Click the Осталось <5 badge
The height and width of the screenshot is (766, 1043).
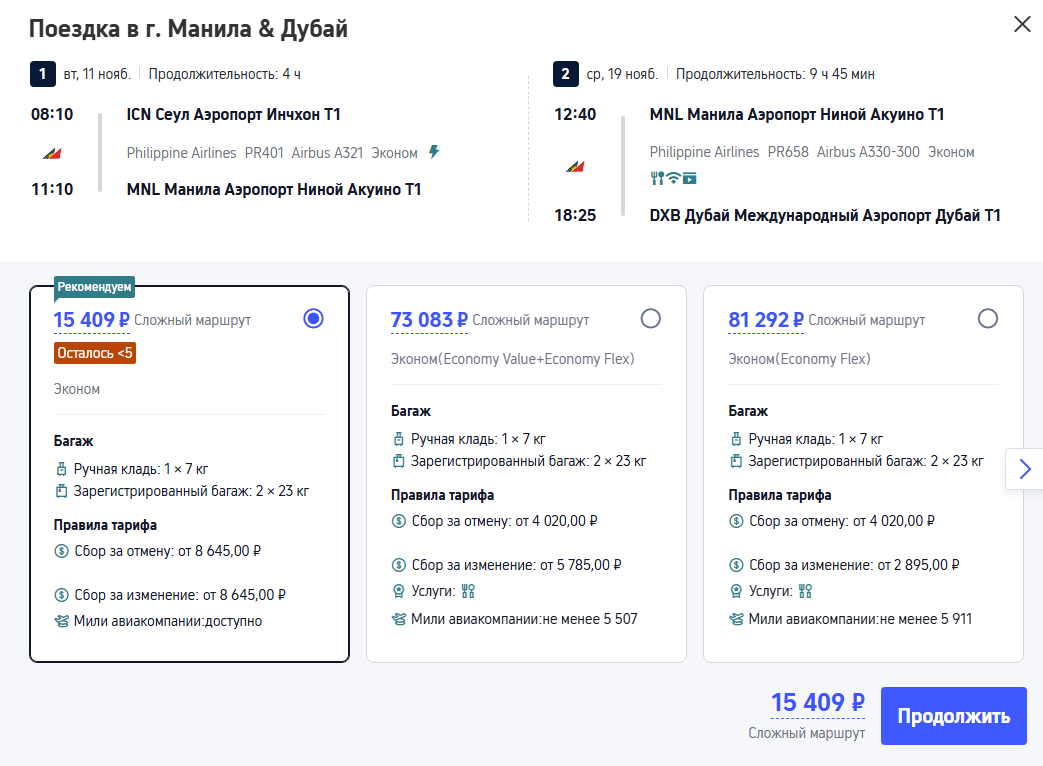click(x=94, y=353)
